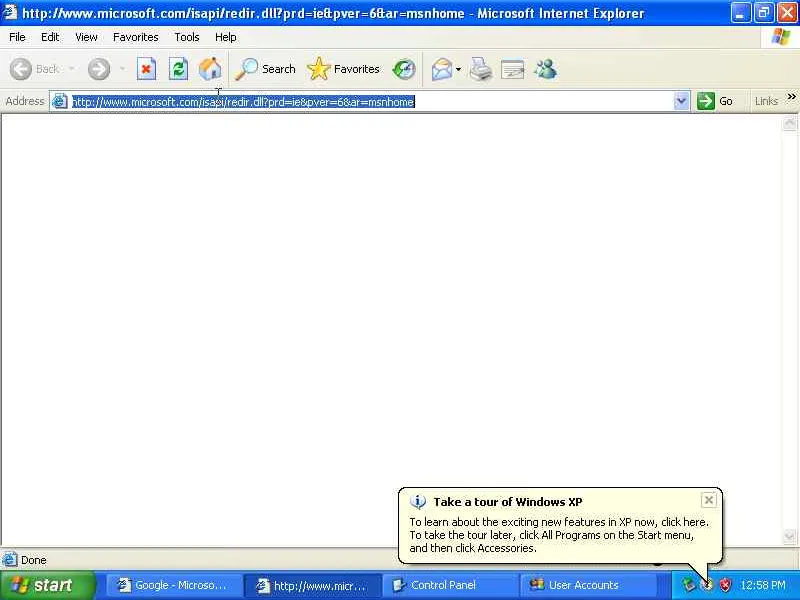This screenshot has height=600, width=800.
Task: Click the Forward navigation arrow button
Action: 98,69
